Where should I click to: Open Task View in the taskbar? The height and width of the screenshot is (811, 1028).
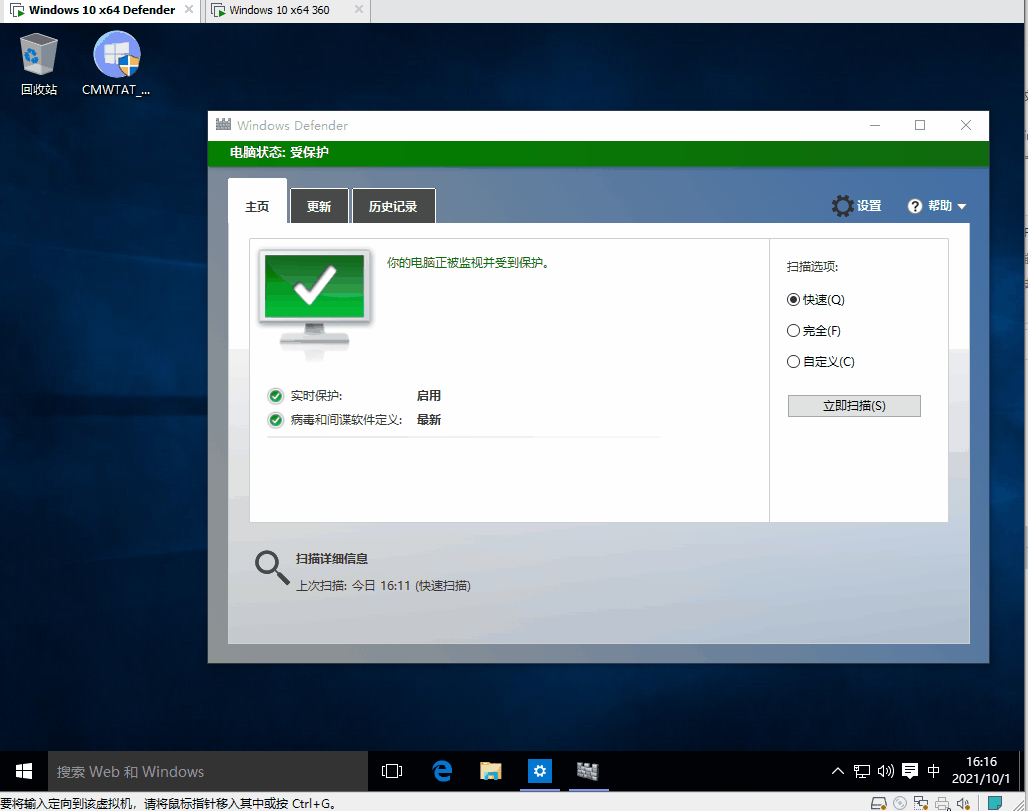point(392,771)
